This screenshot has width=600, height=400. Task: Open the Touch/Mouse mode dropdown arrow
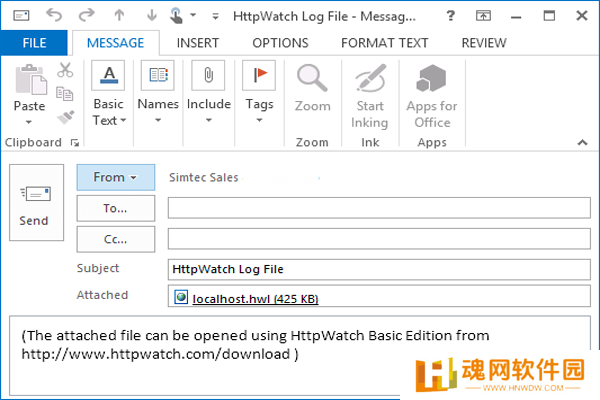click(193, 15)
